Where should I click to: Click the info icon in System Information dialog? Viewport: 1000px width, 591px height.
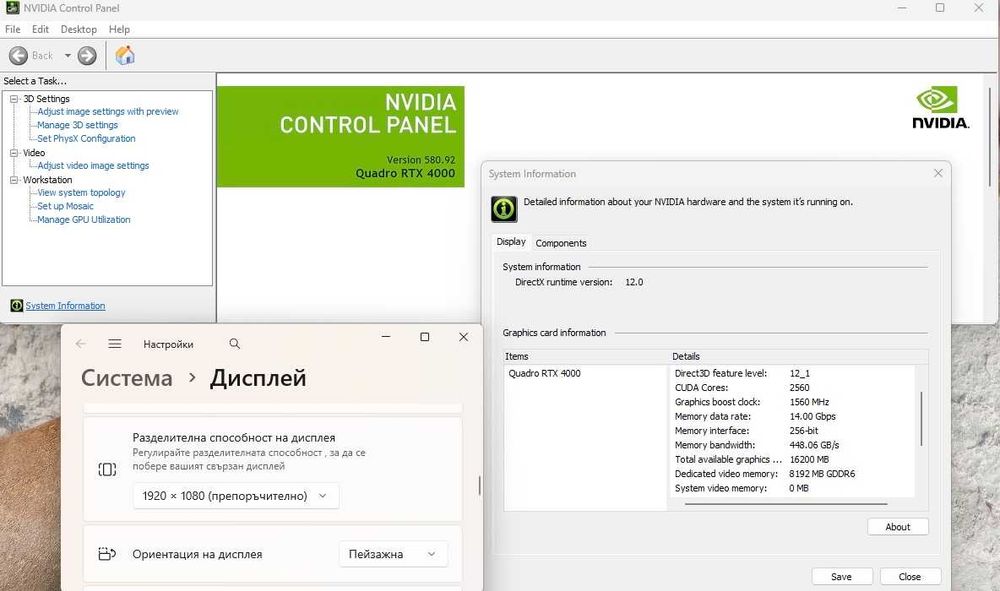[x=504, y=208]
